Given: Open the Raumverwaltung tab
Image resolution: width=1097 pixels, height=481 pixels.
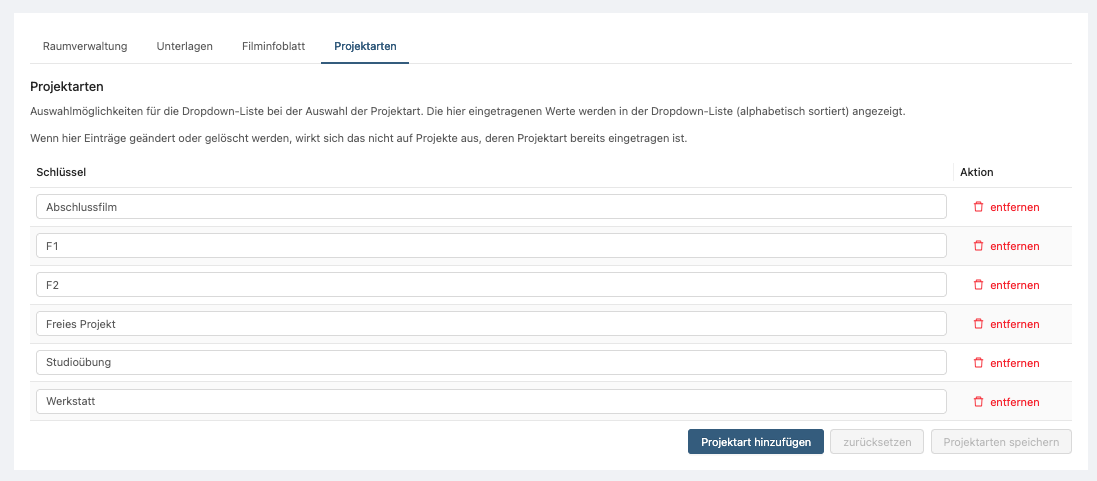Looking at the screenshot, I should point(84,46).
